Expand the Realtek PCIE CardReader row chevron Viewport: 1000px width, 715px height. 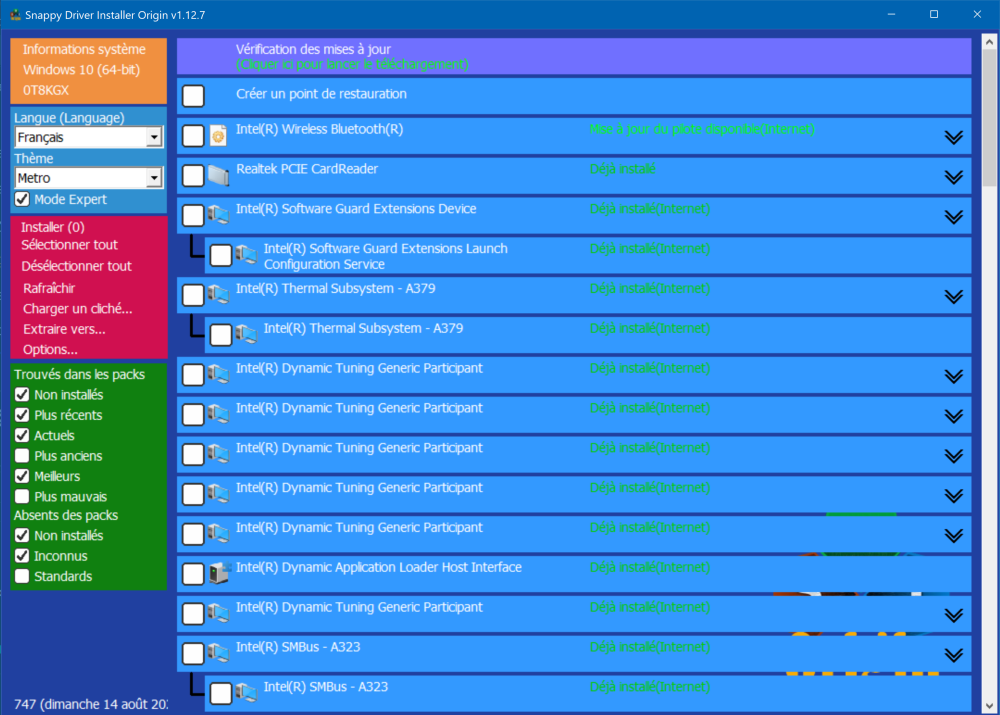[x=953, y=177]
